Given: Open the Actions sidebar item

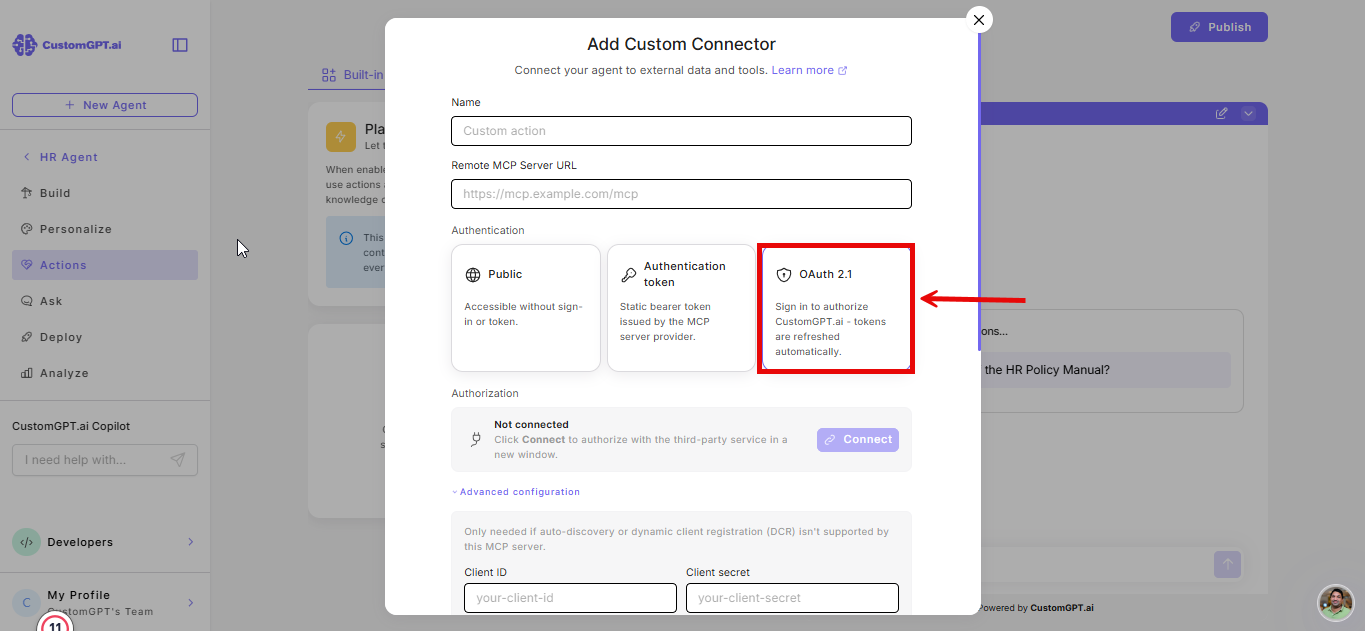Looking at the screenshot, I should tap(105, 265).
